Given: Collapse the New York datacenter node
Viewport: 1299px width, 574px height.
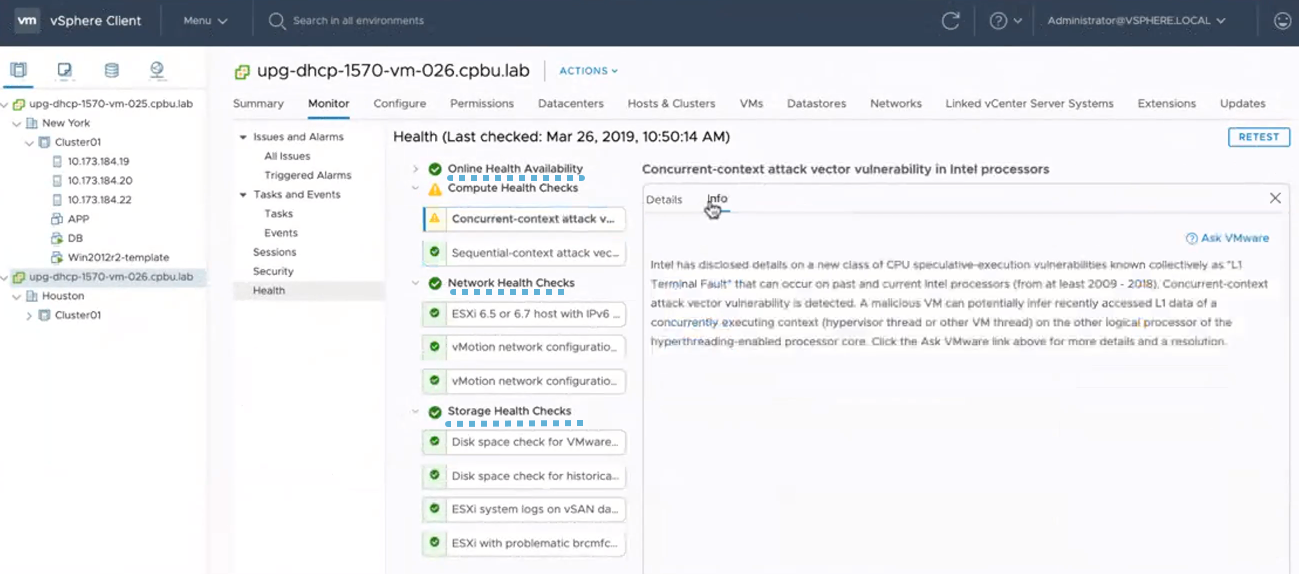Looking at the screenshot, I should pyautogui.click(x=16, y=123).
